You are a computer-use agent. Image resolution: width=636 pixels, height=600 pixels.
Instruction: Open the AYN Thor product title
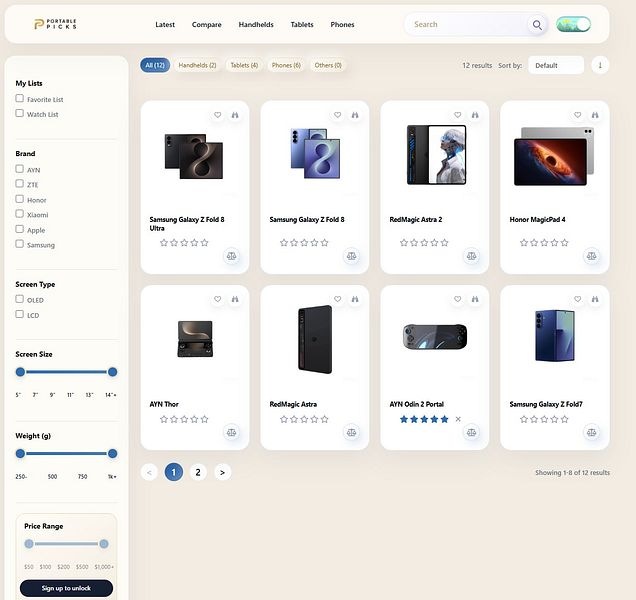coord(164,404)
